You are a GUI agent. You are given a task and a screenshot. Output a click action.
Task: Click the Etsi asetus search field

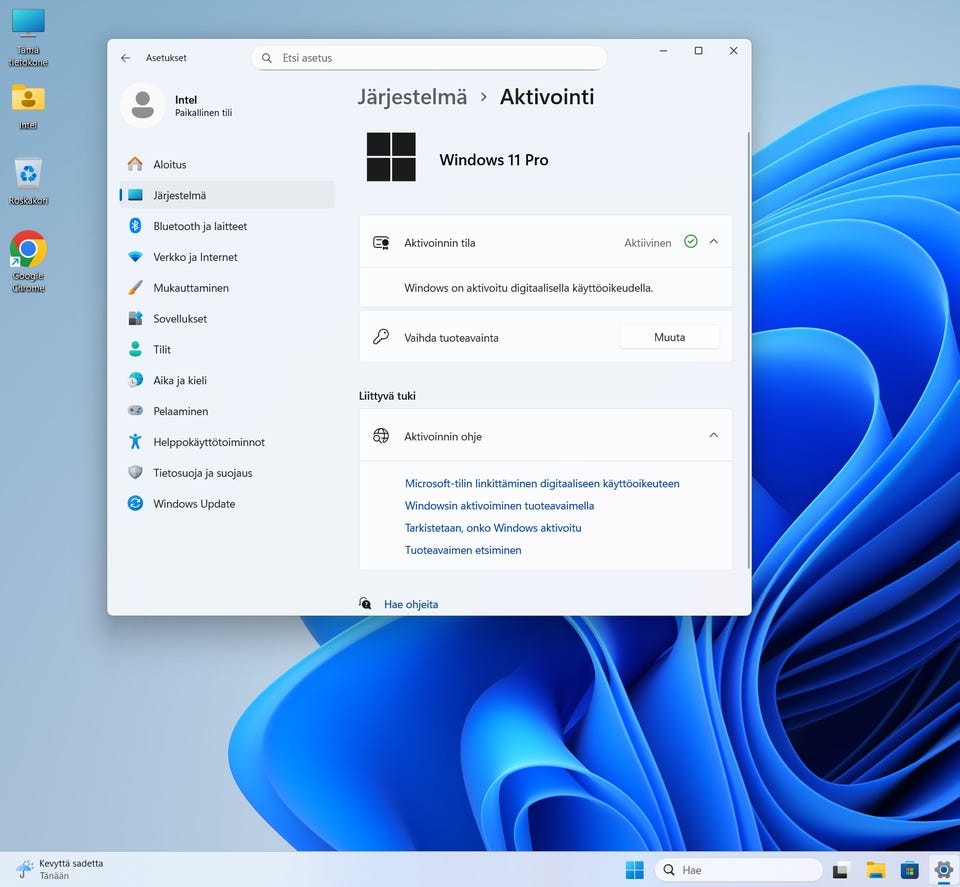pyautogui.click(x=430, y=58)
